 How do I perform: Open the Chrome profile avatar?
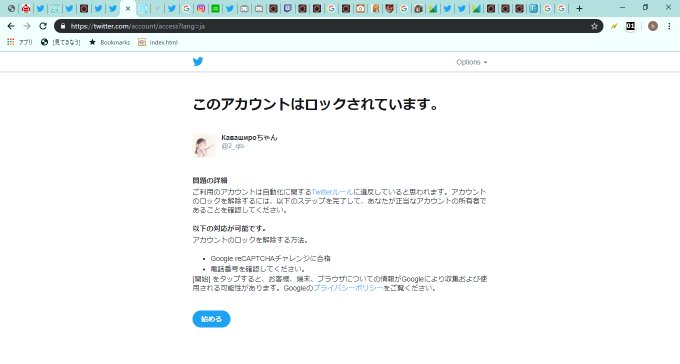click(653, 26)
